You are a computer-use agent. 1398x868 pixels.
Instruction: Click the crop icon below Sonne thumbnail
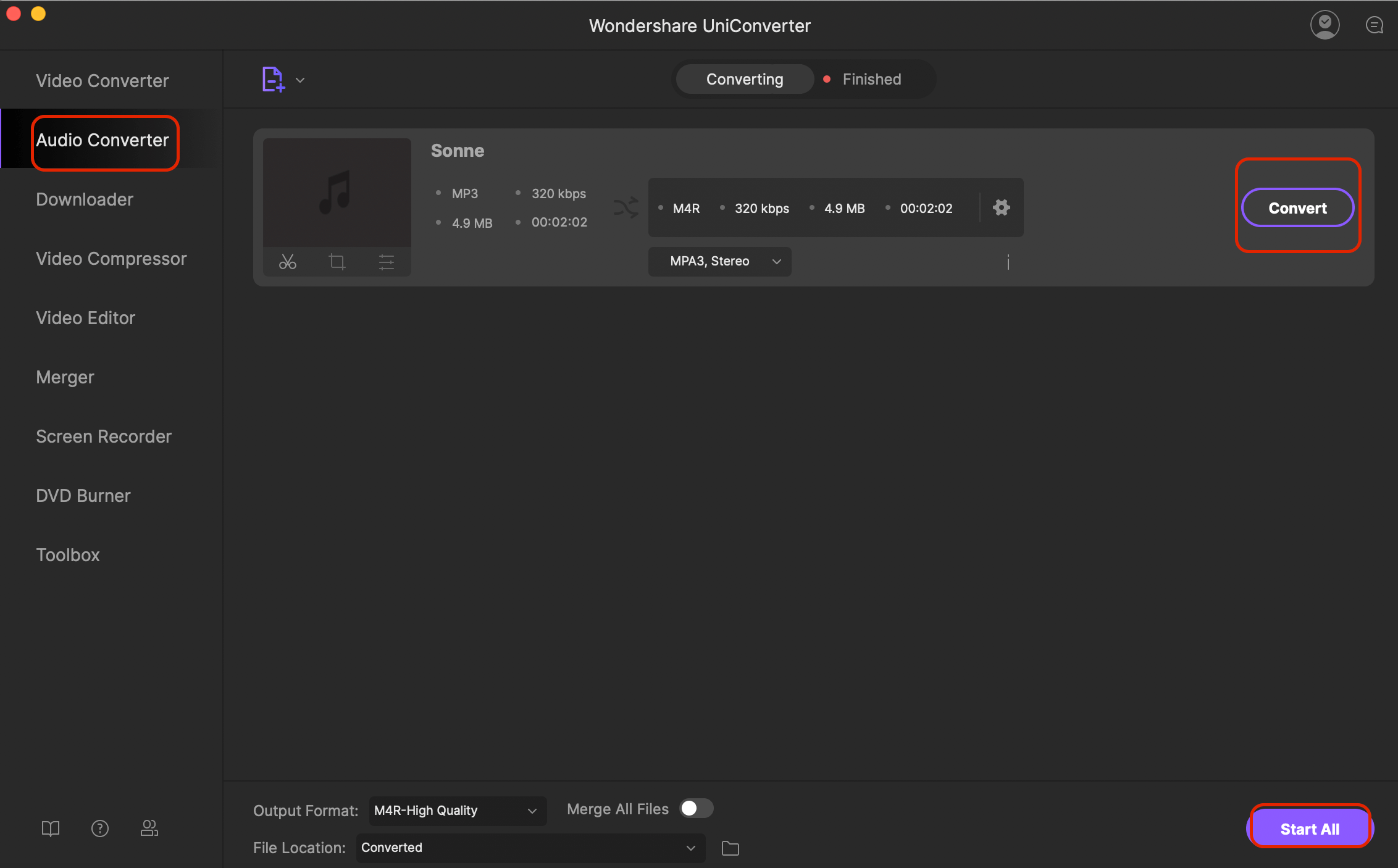[x=337, y=261]
